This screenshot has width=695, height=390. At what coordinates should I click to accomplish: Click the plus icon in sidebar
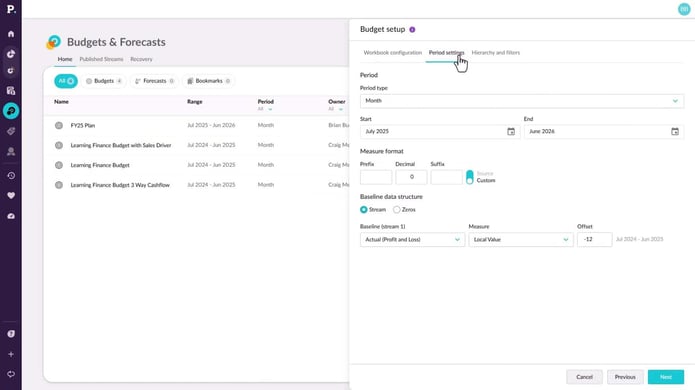11,354
